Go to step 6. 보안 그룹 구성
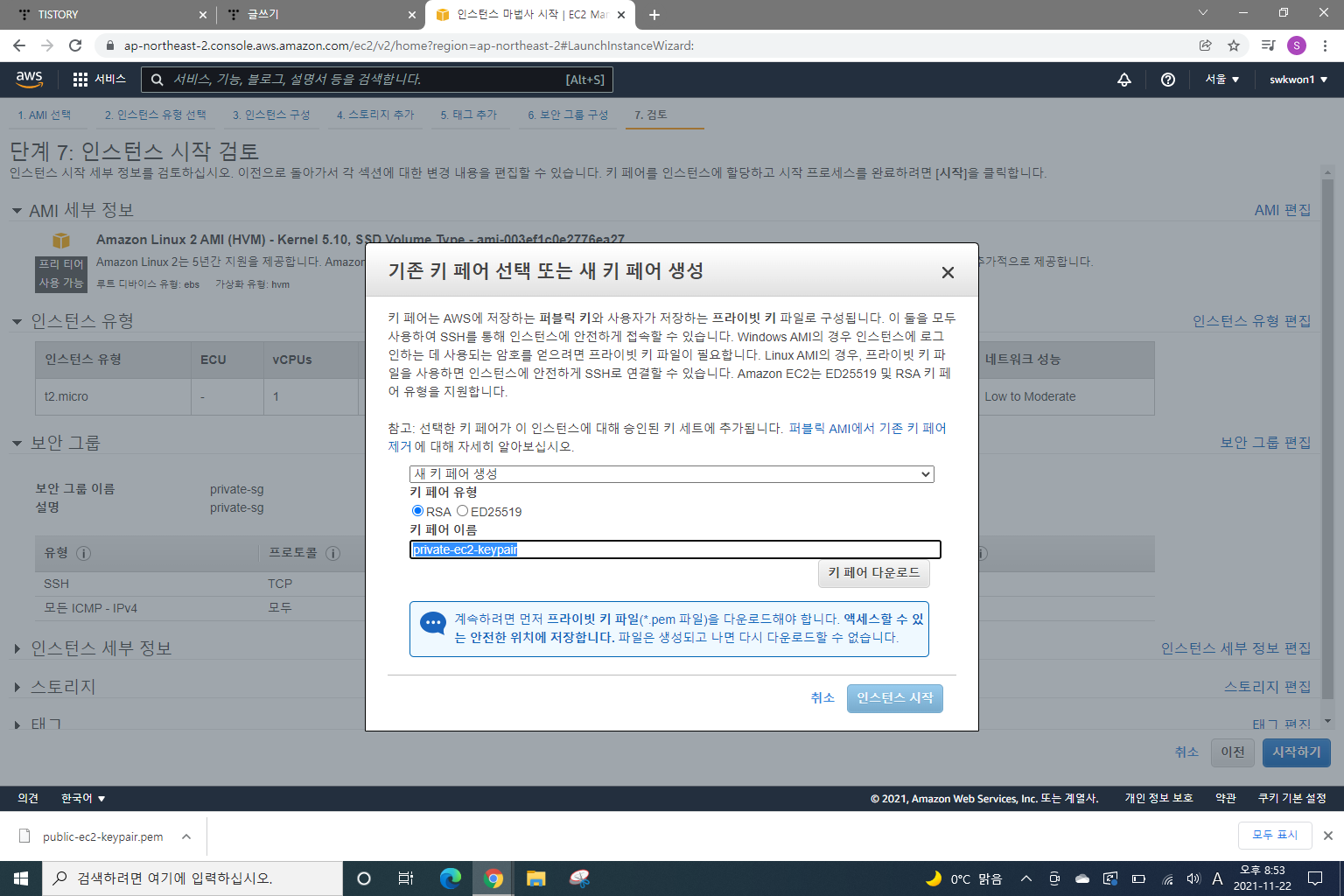This screenshot has height=896, width=1344. pyautogui.click(x=568, y=115)
